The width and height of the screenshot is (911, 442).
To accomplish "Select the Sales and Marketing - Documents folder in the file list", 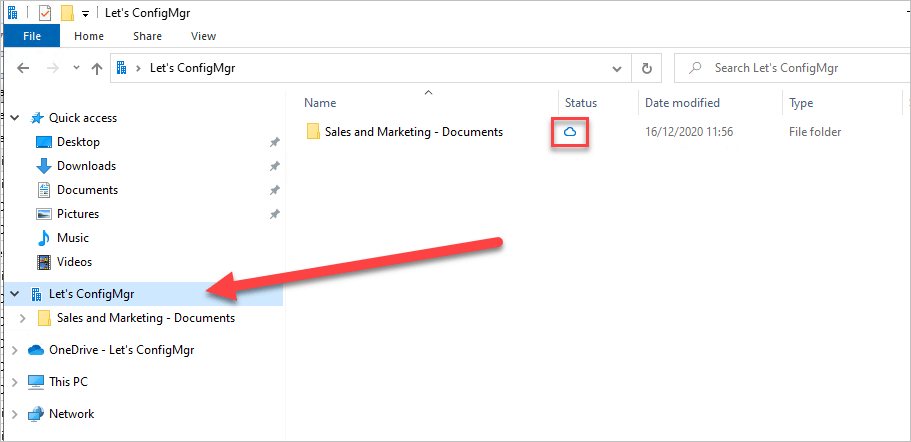I will 414,132.
